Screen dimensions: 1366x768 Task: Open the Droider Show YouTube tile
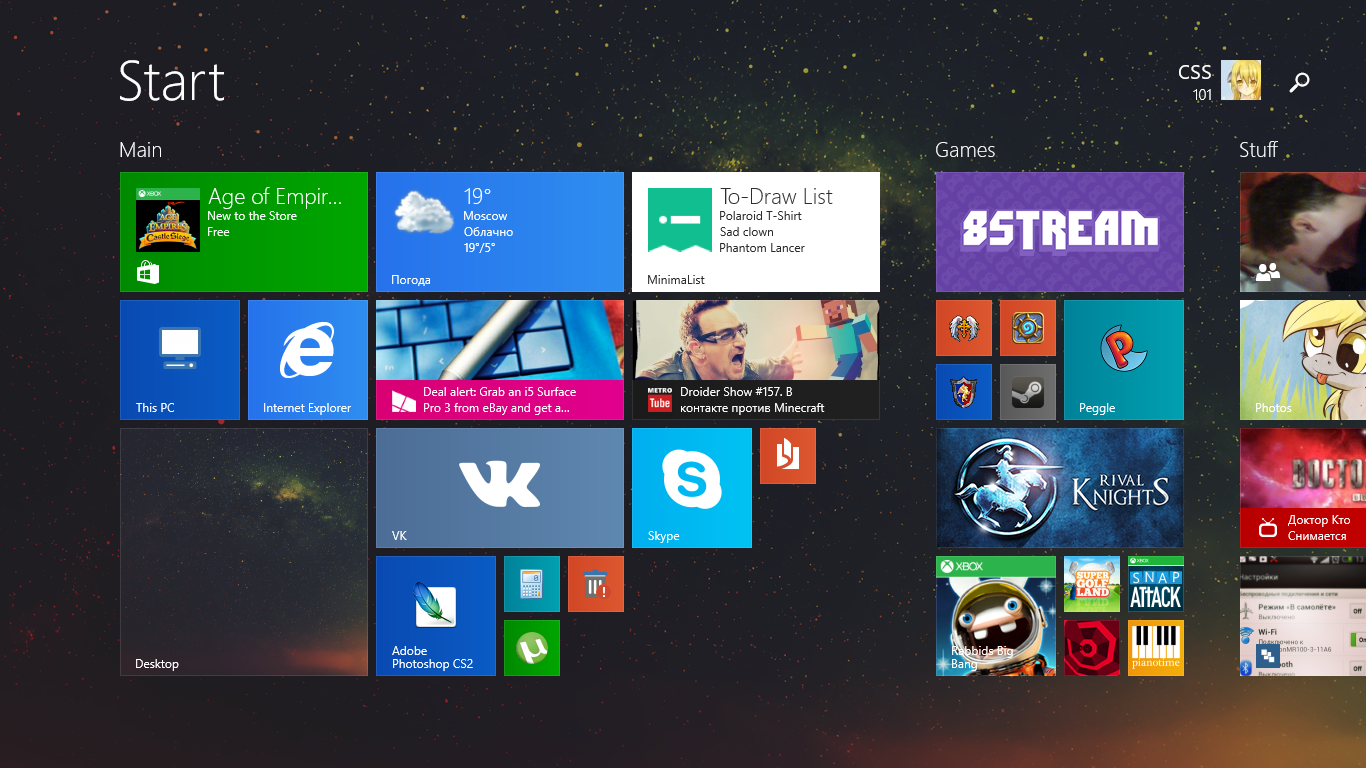(x=756, y=360)
